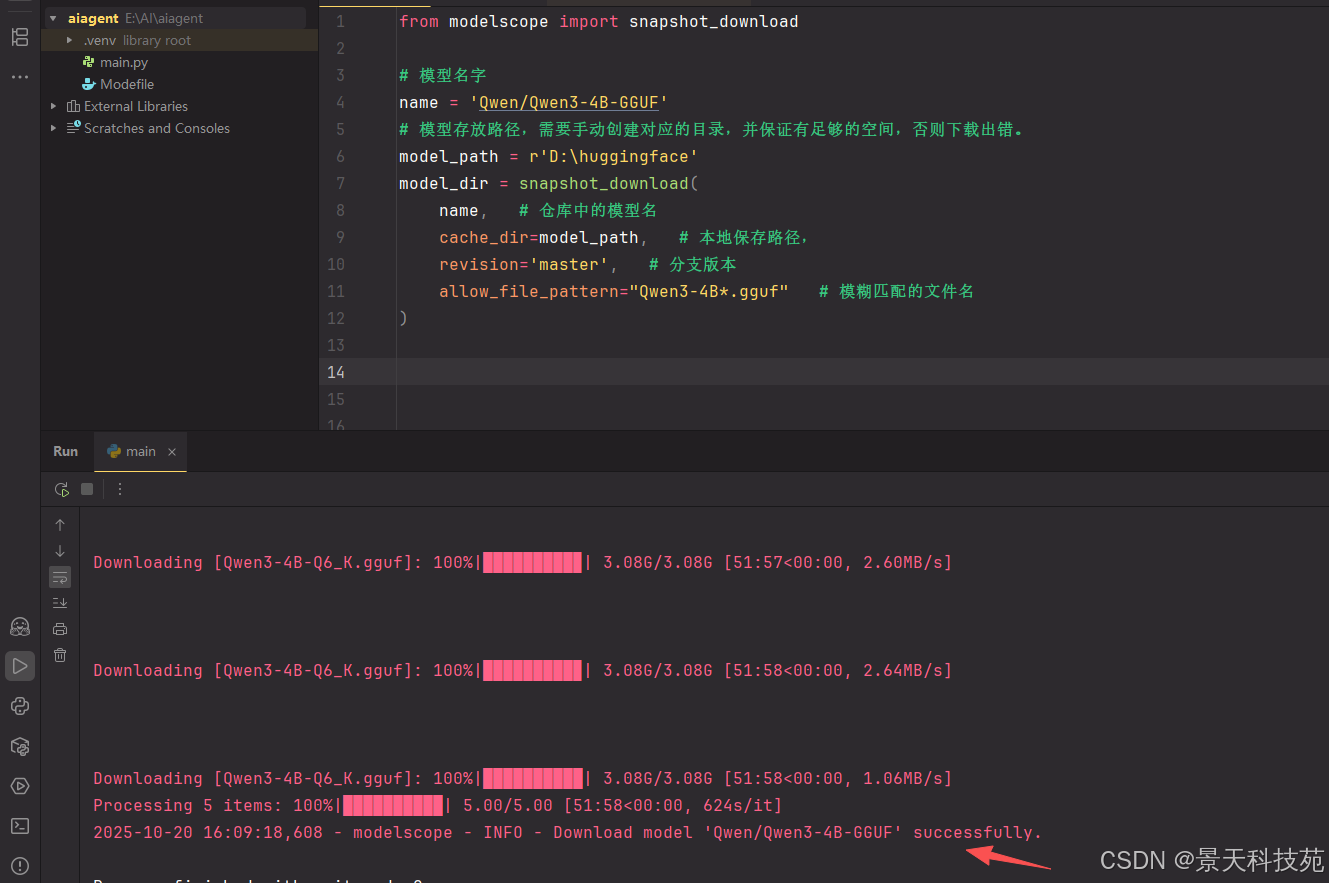Open the Python Console tool window

tap(20, 706)
